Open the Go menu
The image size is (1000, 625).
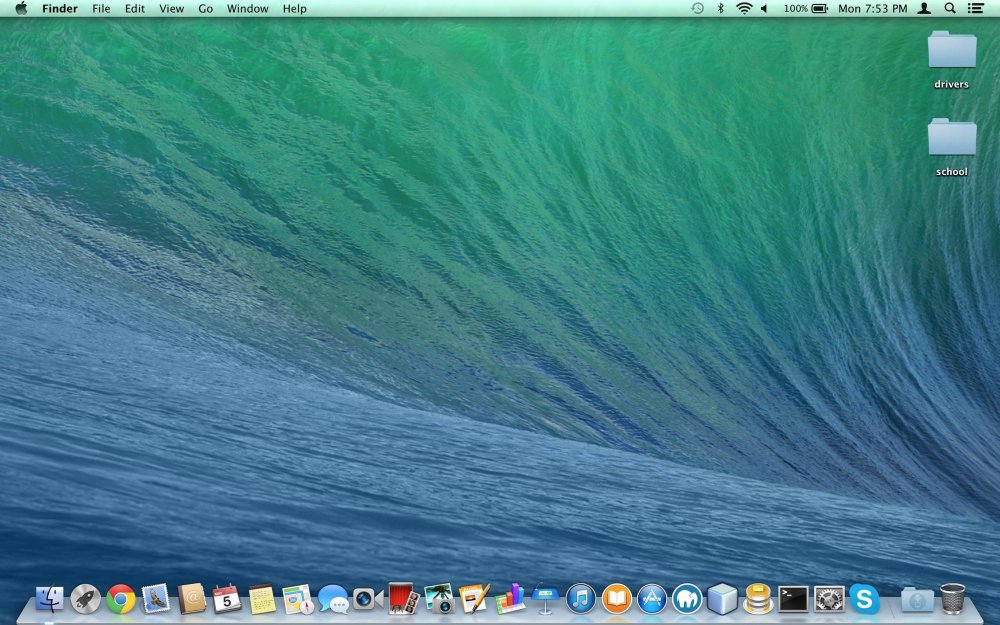click(205, 8)
